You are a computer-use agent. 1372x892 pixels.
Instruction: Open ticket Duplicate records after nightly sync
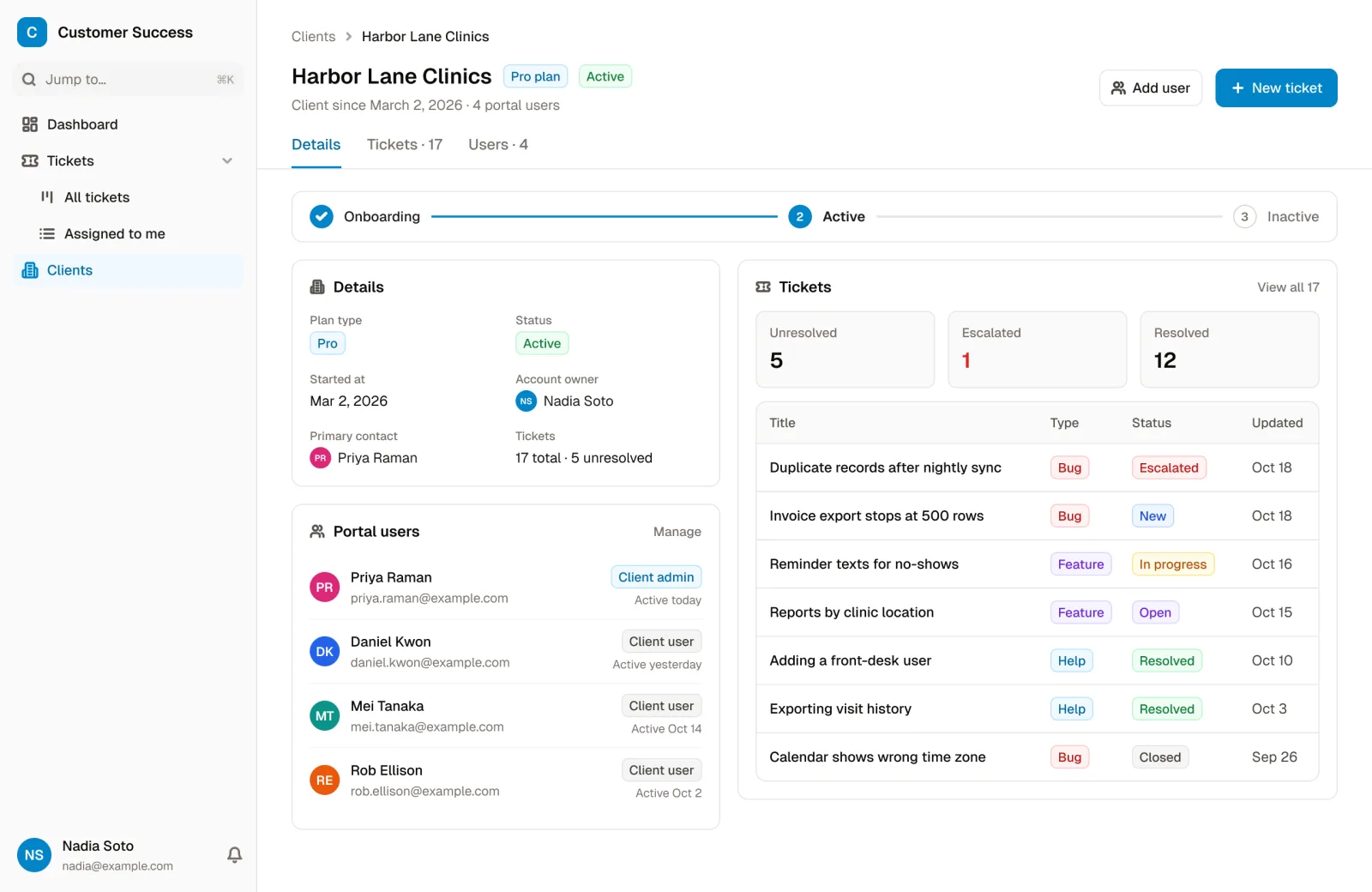click(1037, 467)
